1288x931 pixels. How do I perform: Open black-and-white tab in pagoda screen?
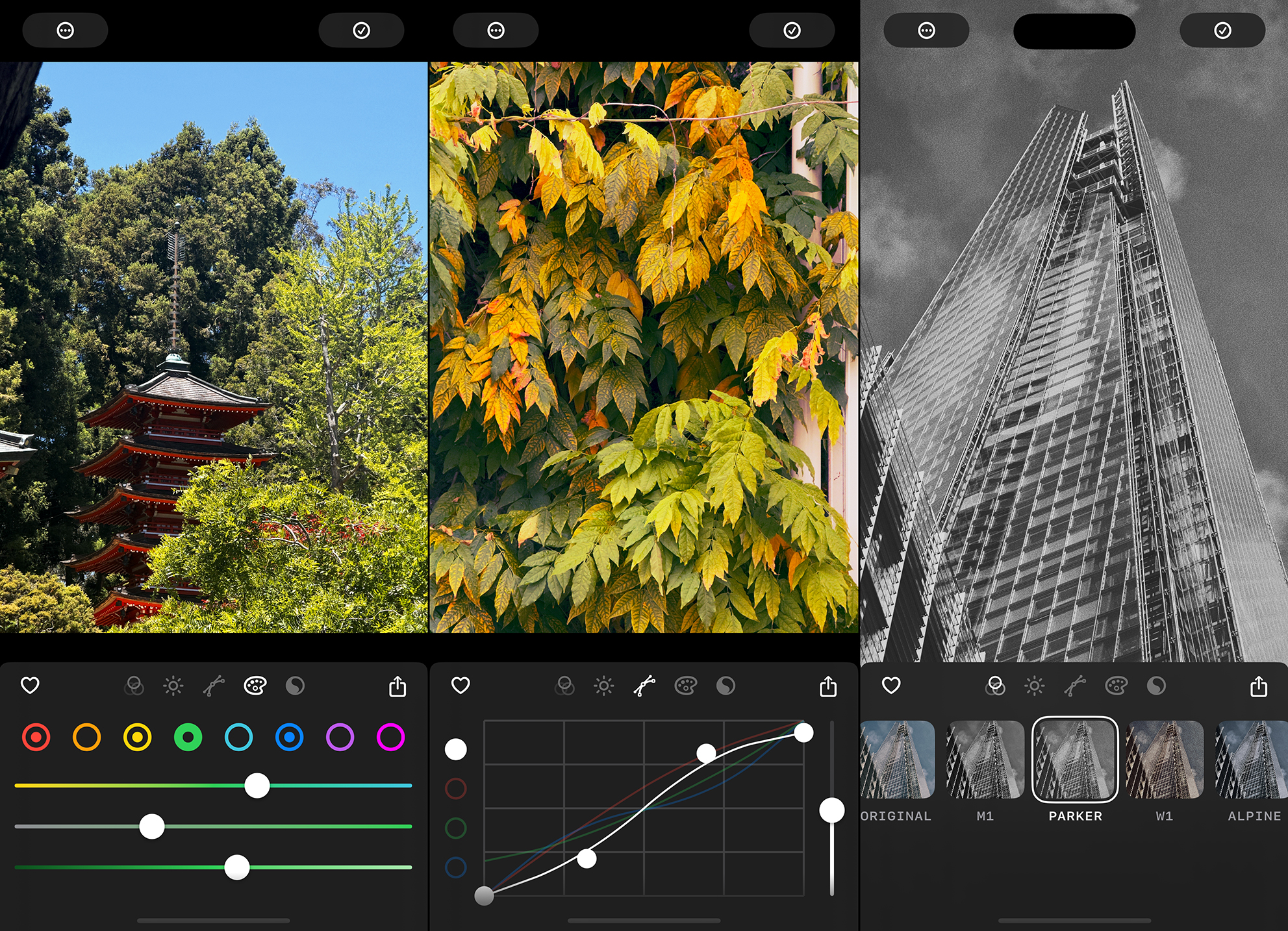[295, 686]
